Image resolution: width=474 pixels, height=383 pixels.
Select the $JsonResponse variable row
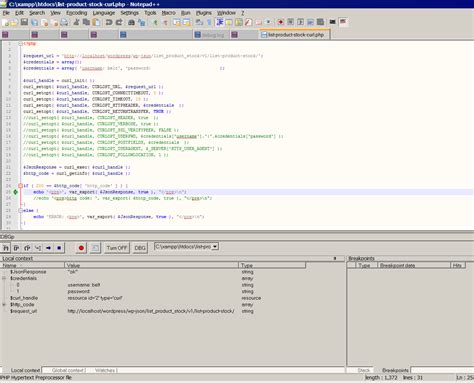(x=28, y=272)
